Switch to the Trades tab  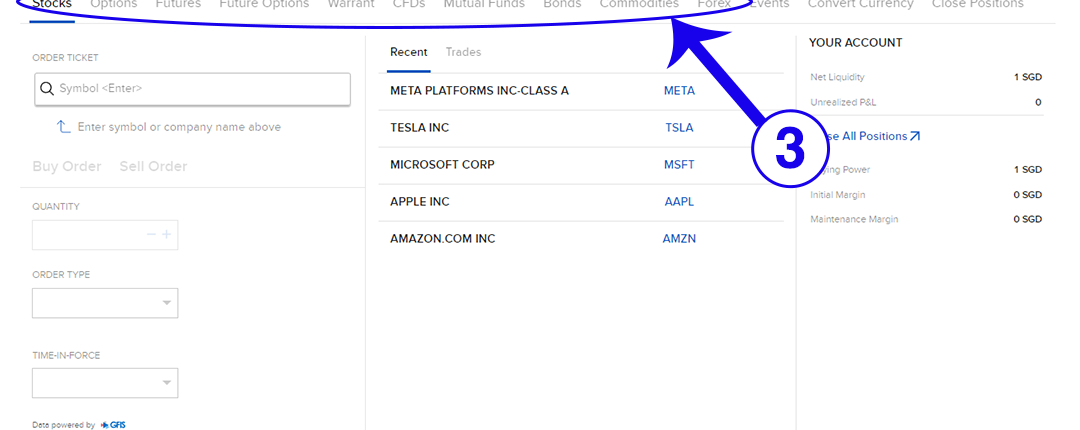pos(463,52)
